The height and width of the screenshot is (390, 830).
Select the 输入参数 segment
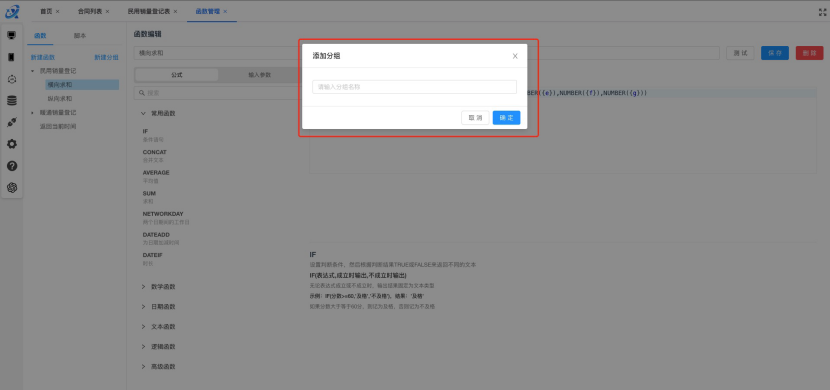[259, 75]
